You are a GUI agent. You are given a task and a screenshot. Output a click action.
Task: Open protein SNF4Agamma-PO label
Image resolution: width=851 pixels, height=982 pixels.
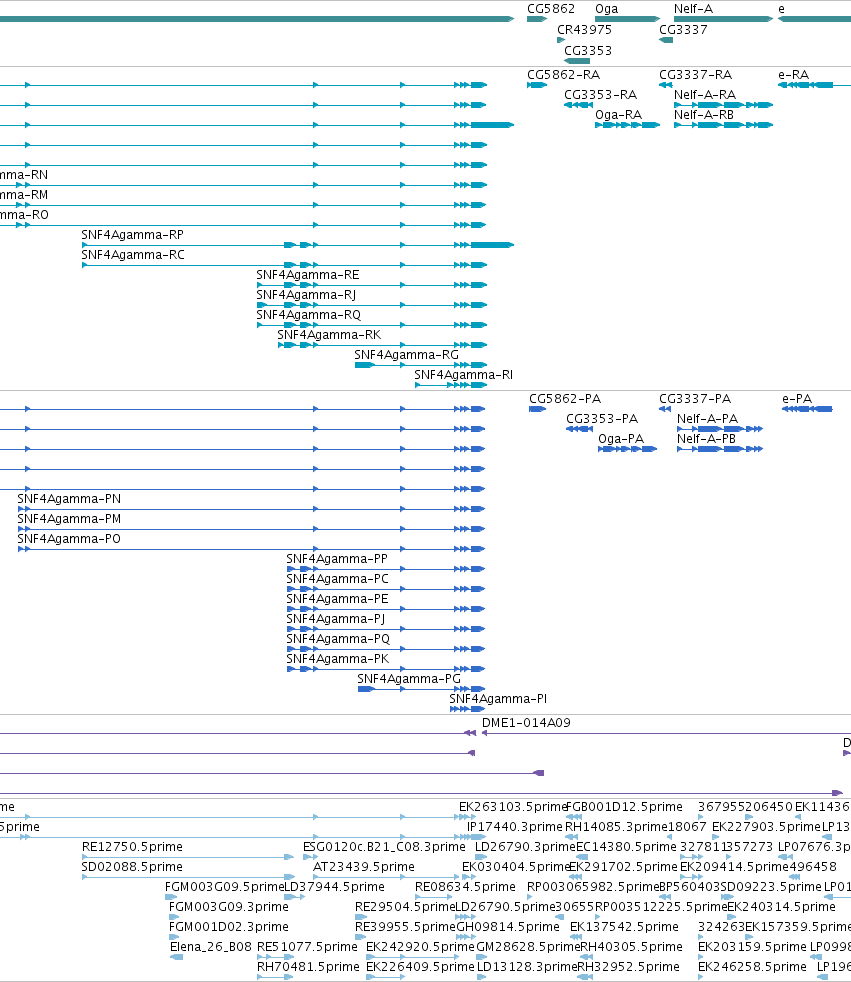(69, 539)
